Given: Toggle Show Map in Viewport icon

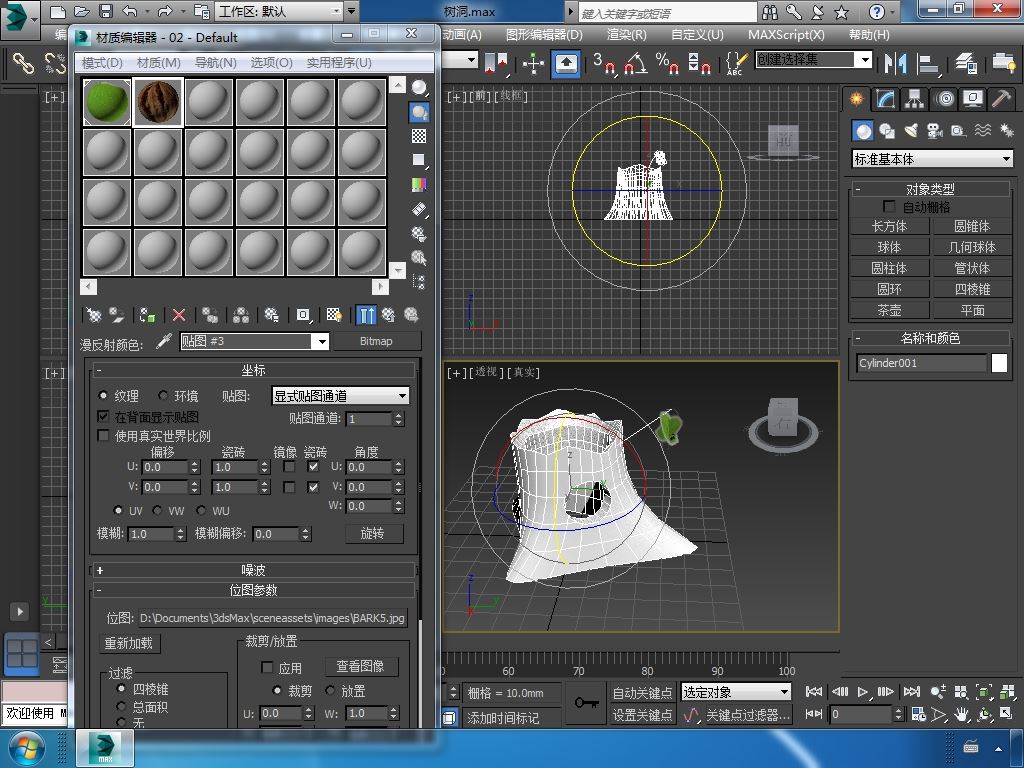Looking at the screenshot, I should click(334, 315).
